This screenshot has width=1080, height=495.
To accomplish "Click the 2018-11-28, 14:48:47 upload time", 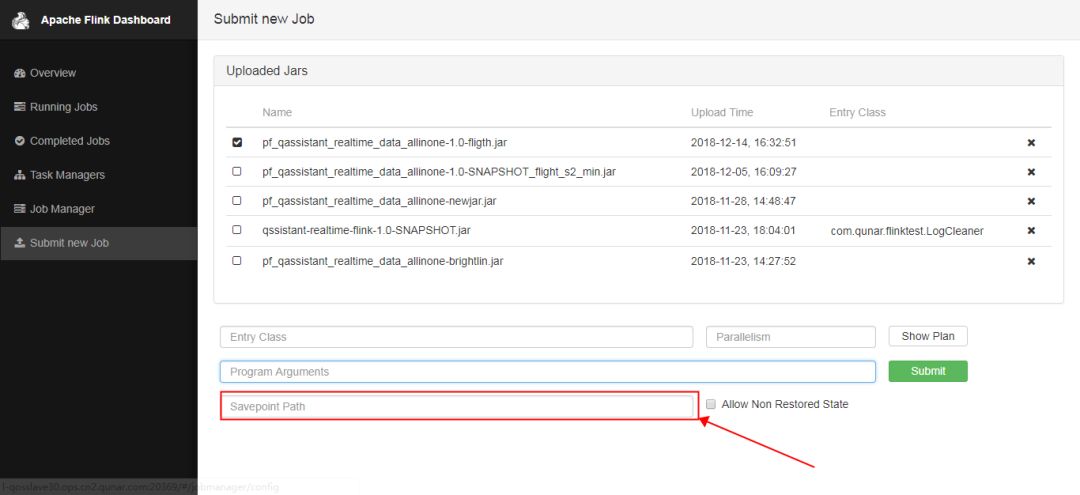I will pos(743,201).
